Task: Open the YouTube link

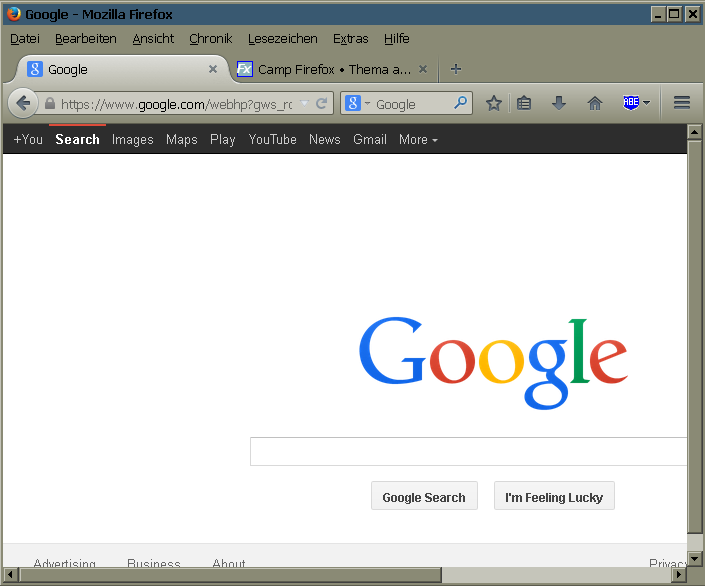Action: tap(272, 139)
